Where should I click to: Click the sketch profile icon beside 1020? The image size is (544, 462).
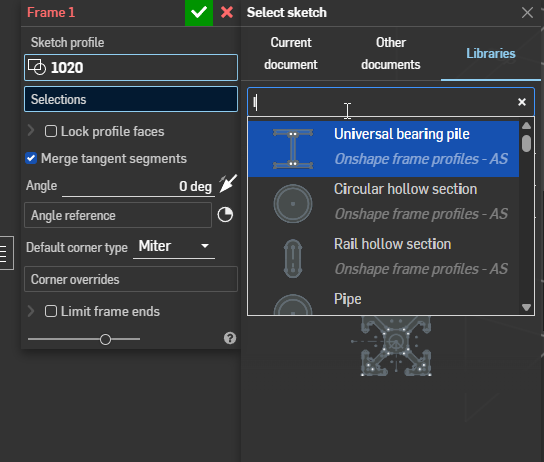click(37, 67)
